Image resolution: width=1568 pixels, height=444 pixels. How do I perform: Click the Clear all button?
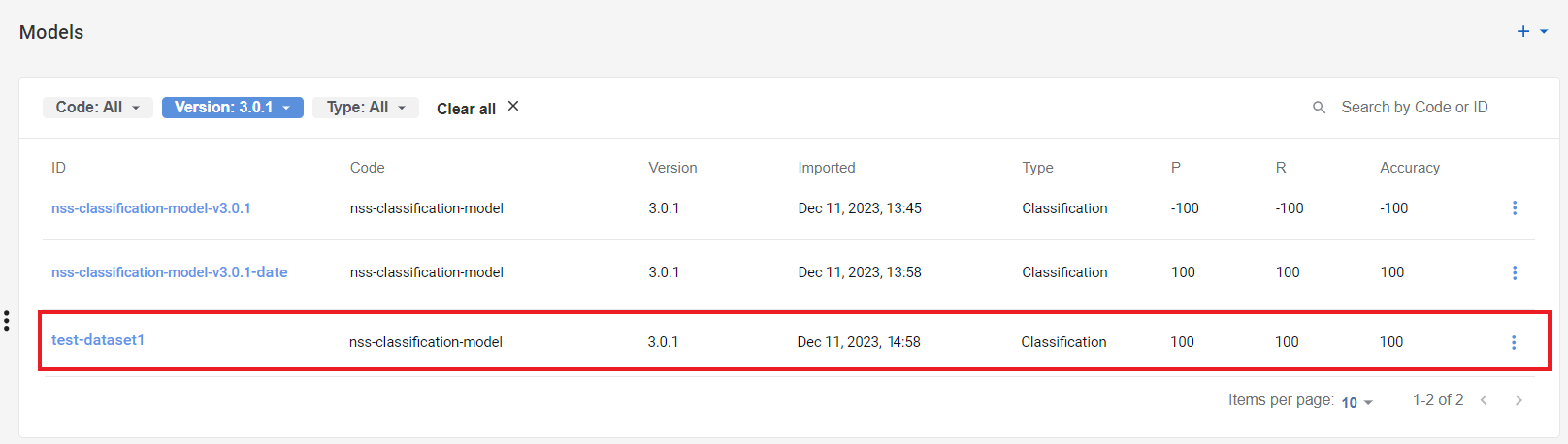[x=466, y=109]
